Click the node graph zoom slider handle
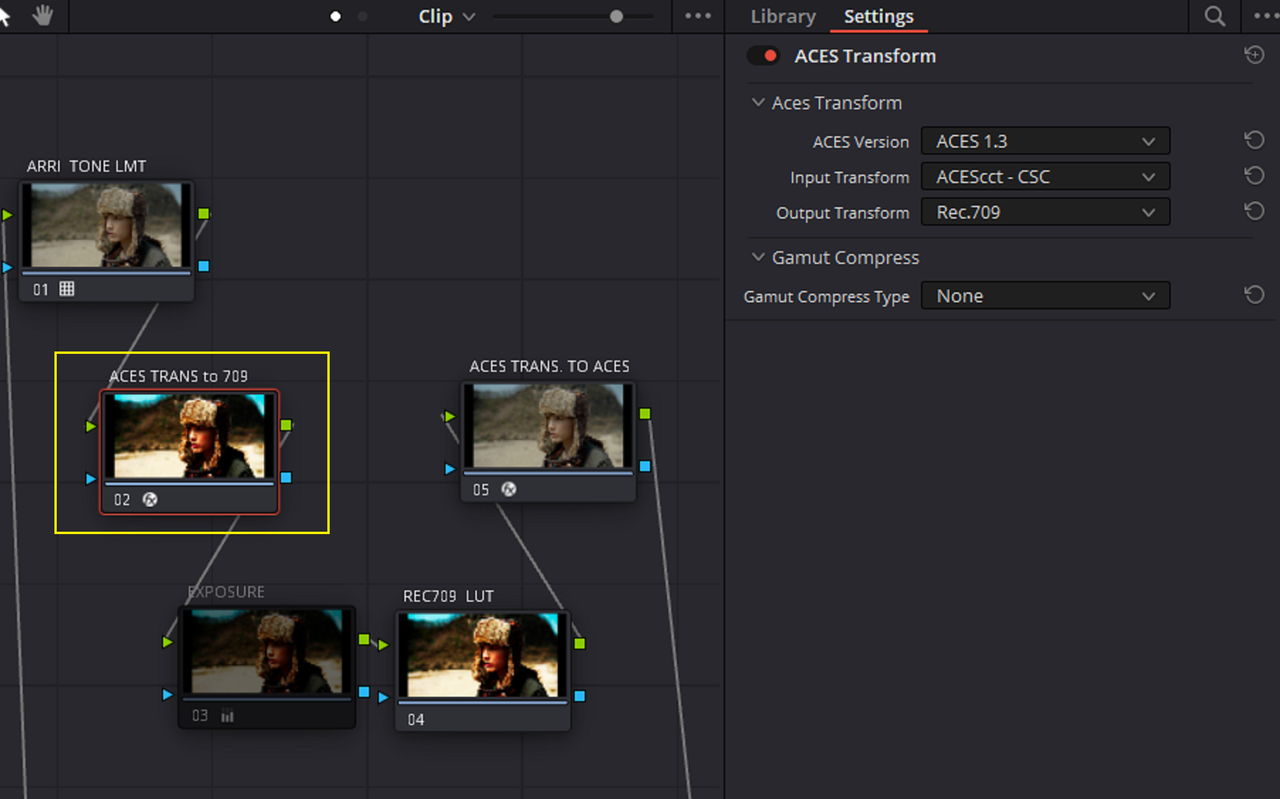 tap(616, 17)
